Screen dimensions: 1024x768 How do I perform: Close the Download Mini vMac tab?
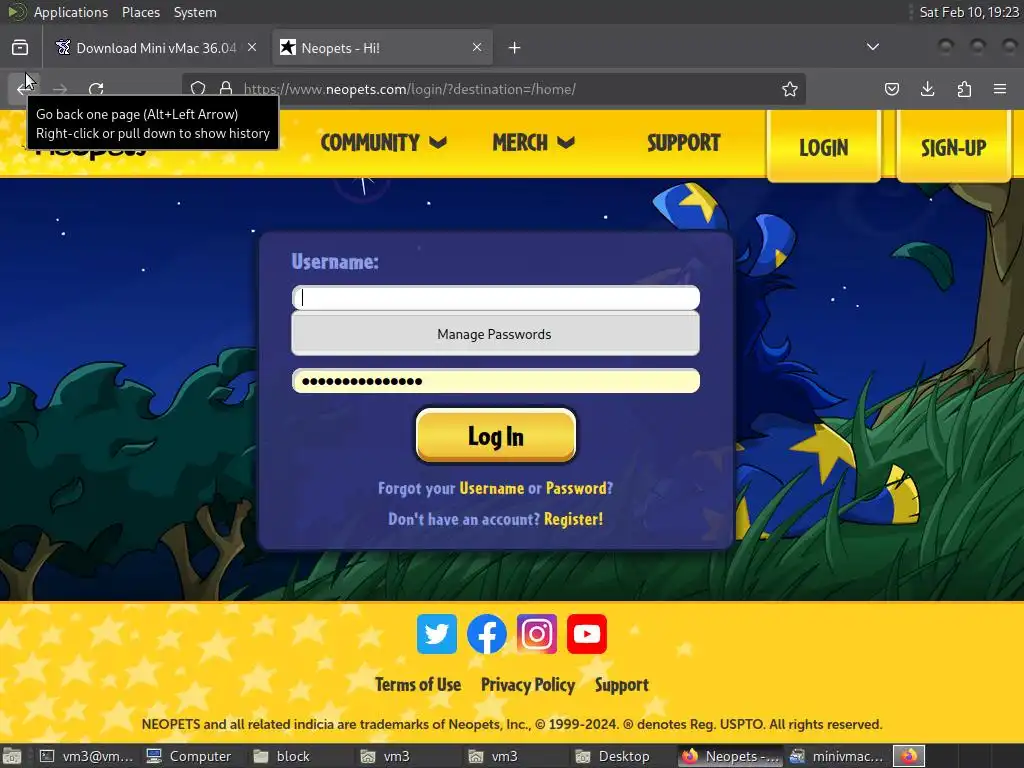click(252, 48)
